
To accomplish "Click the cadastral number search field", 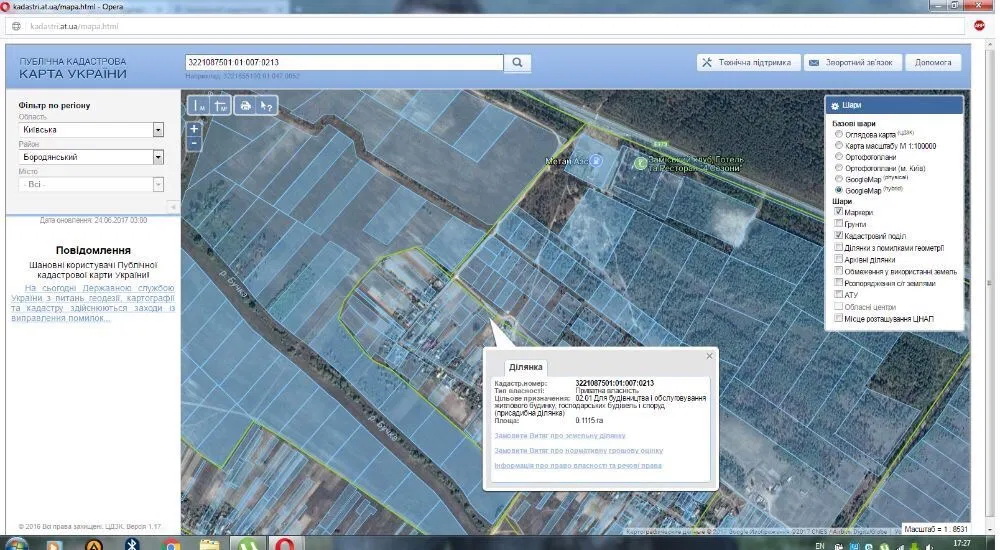I will (x=343, y=62).
